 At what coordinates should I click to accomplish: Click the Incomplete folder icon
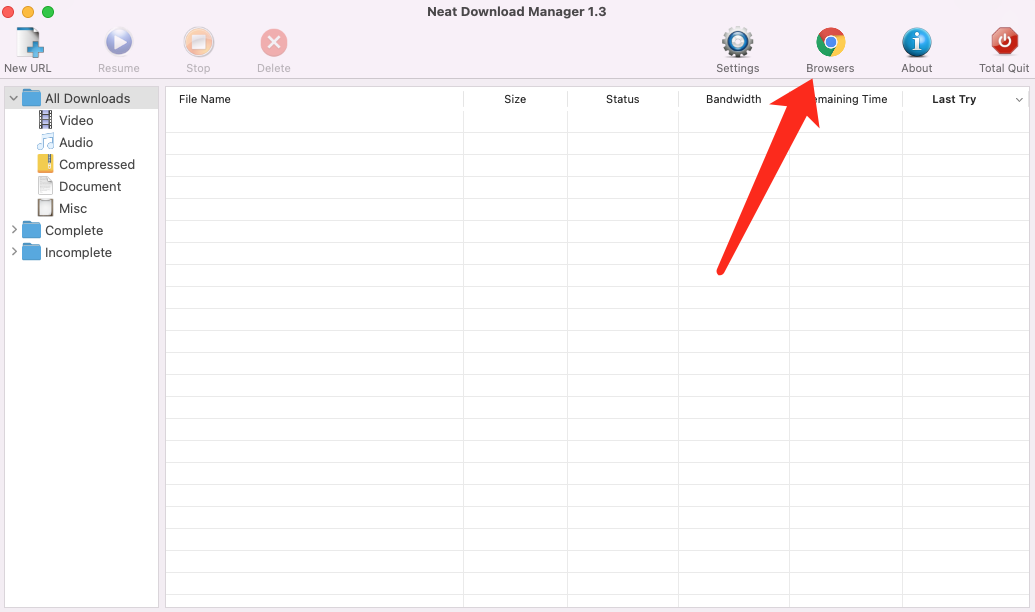[x=31, y=252]
